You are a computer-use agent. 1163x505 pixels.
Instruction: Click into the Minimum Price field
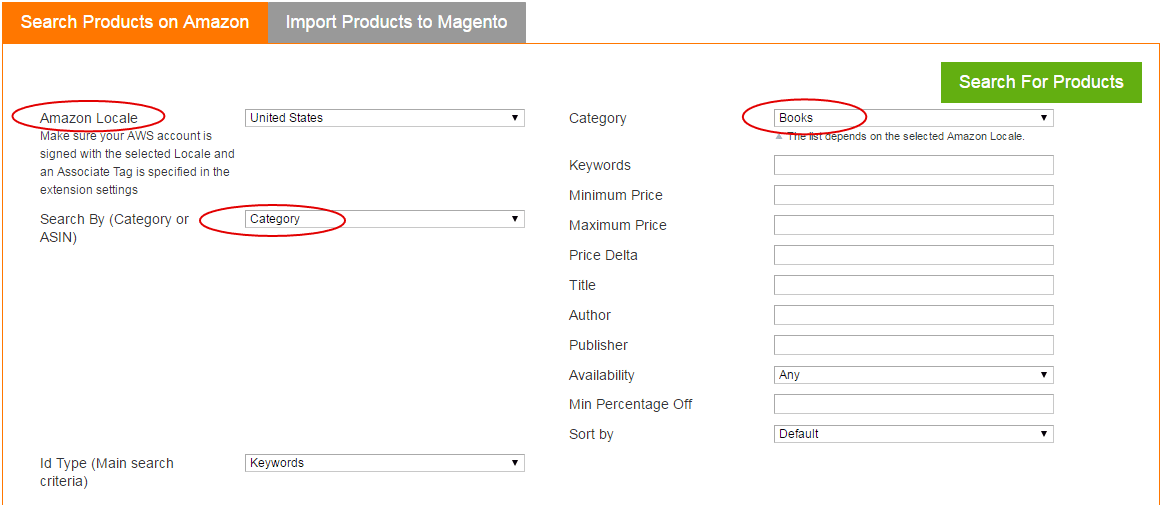pyautogui.click(x=913, y=195)
